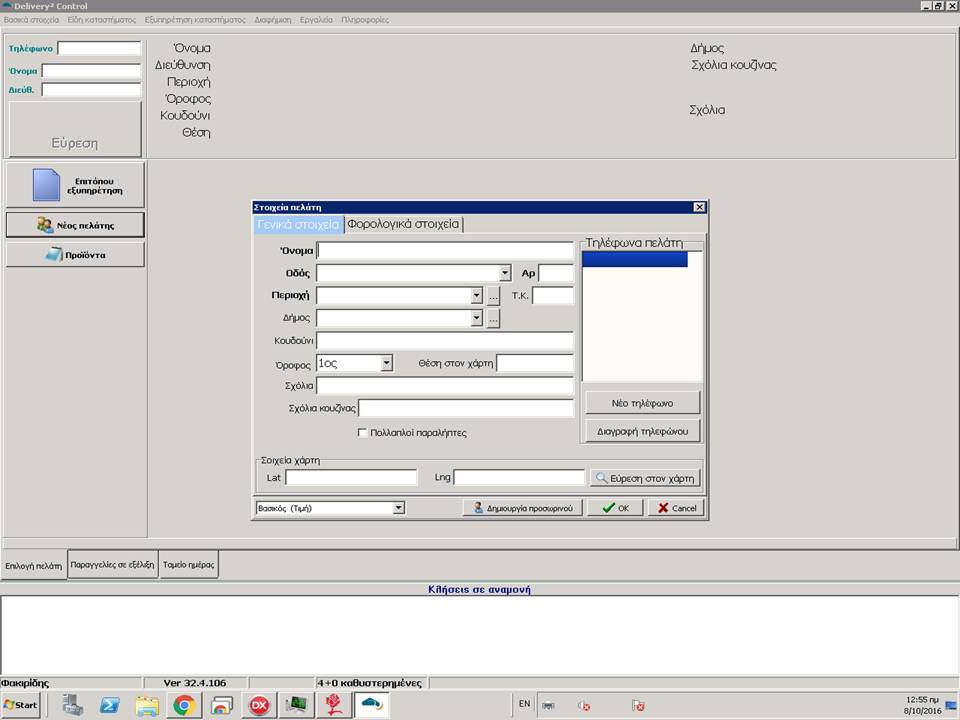
Task: Open the Πληροφορίες menu
Action: point(365,20)
